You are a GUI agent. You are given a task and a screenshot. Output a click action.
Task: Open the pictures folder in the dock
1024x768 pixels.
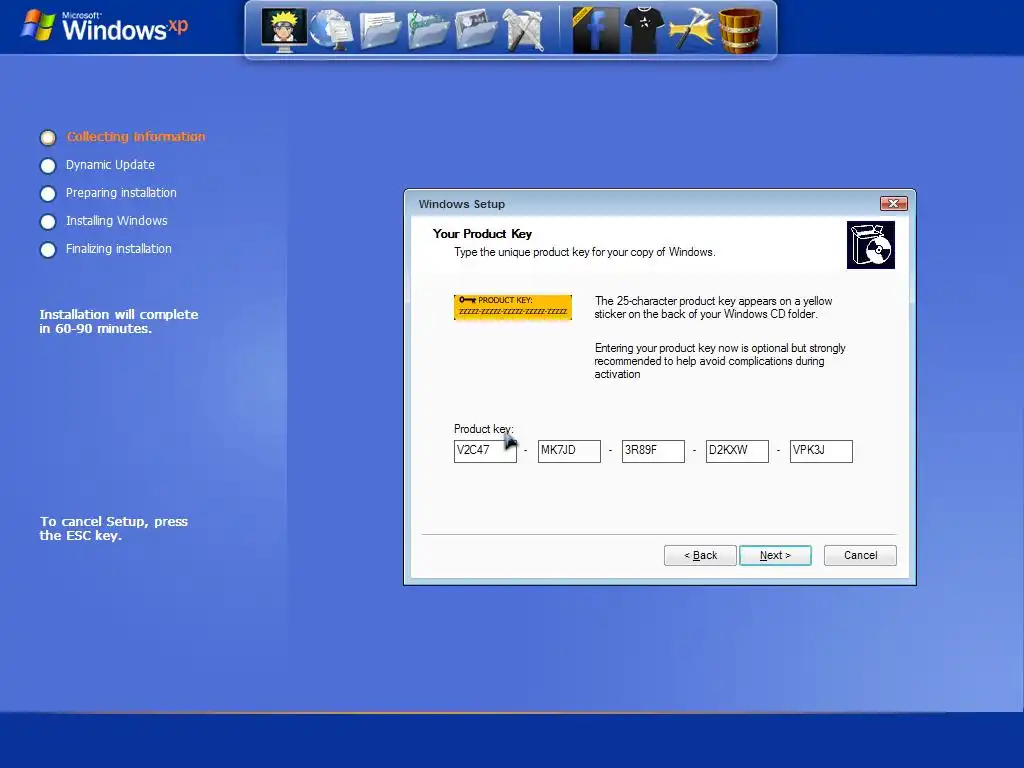click(476, 30)
